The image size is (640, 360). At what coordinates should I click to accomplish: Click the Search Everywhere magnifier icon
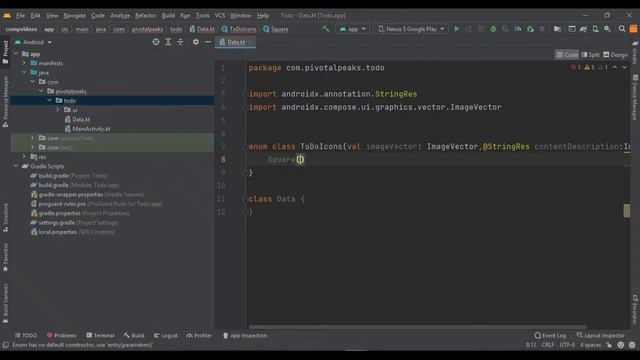point(622,29)
